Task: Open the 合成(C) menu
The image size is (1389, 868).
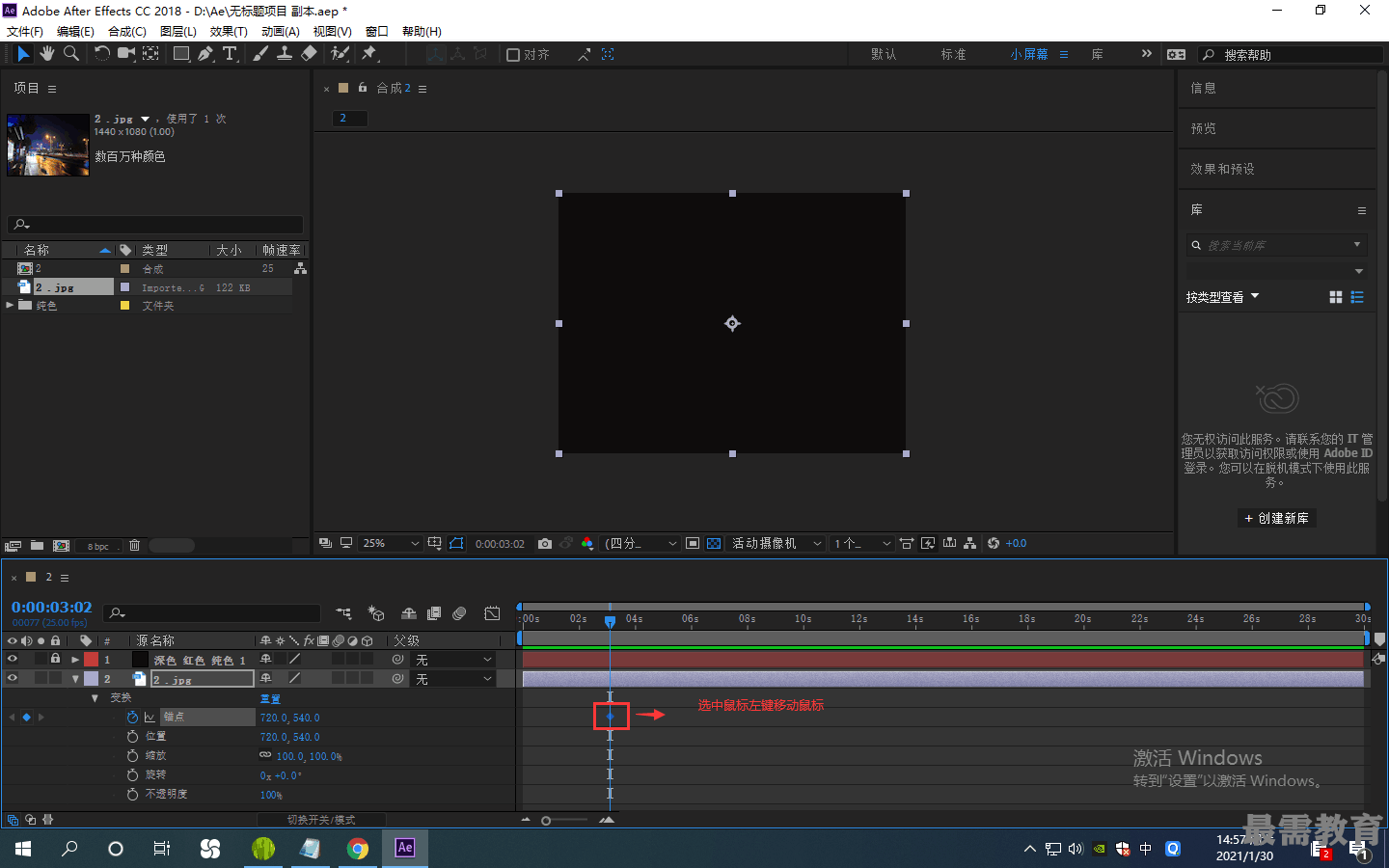Action: click(127, 31)
